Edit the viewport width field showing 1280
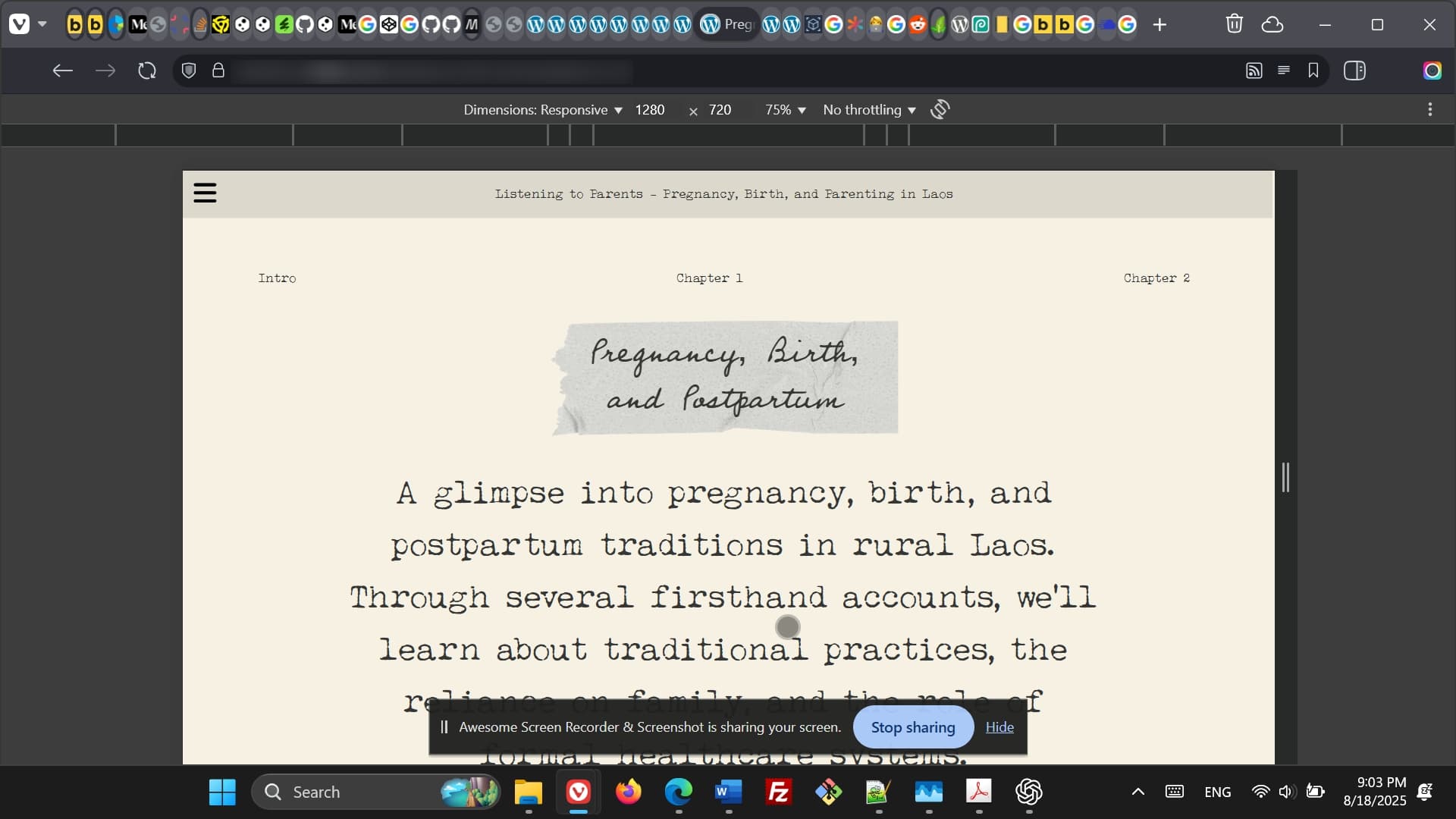1456x819 pixels. [650, 109]
